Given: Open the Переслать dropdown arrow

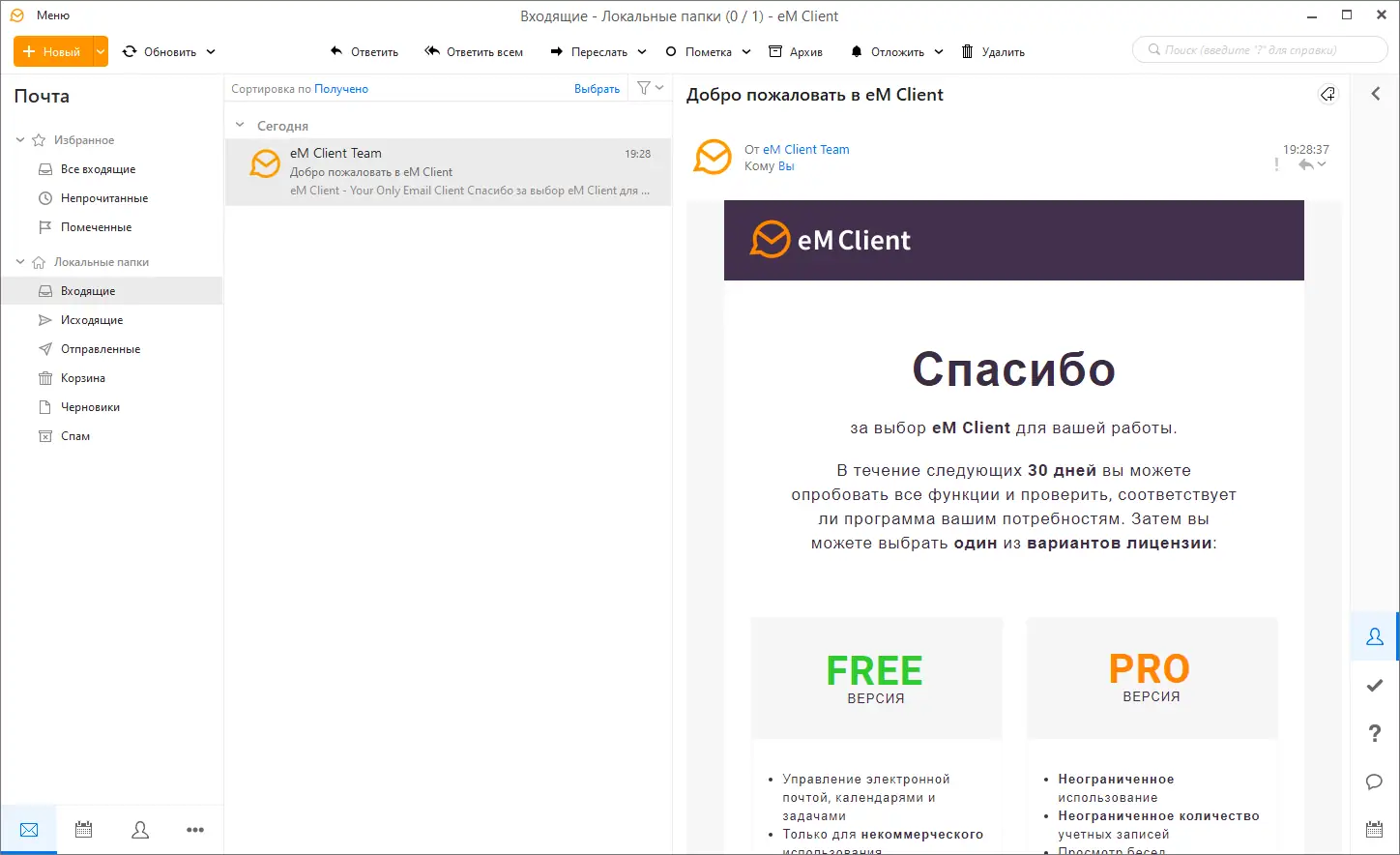Looking at the screenshot, I should coord(642,52).
